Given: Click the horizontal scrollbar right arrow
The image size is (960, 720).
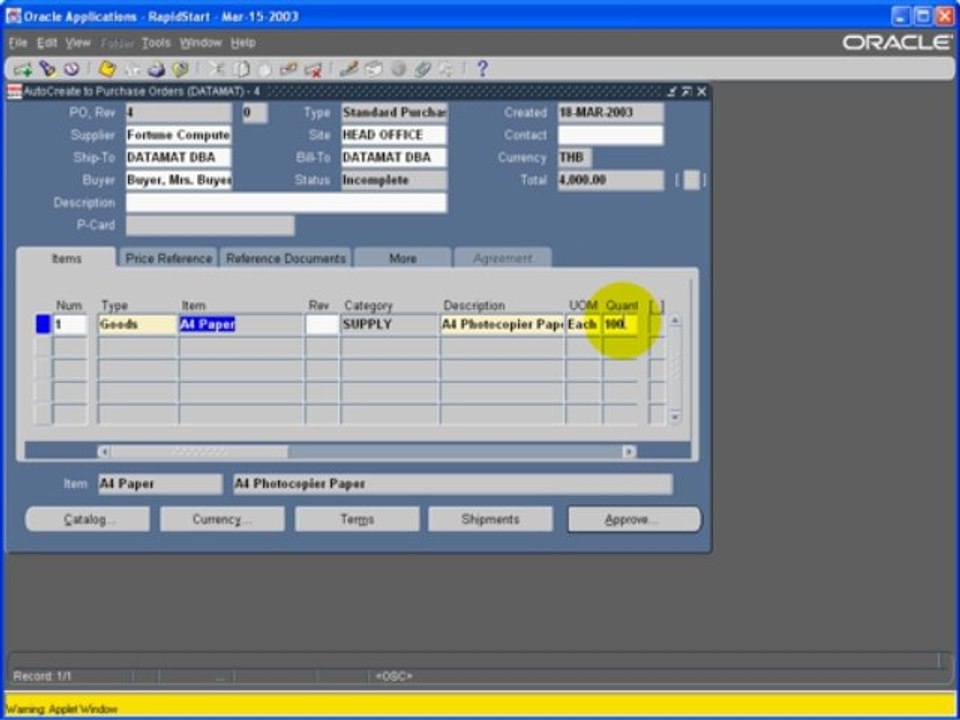Looking at the screenshot, I should coord(629,452).
